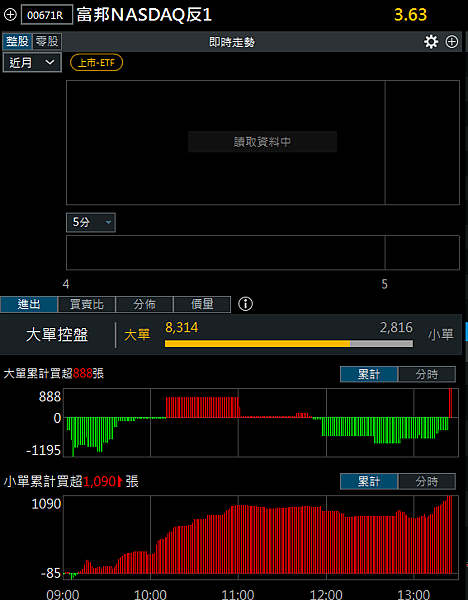Click the 即時走勢 title
468x600 pixels.
(x=232, y=42)
